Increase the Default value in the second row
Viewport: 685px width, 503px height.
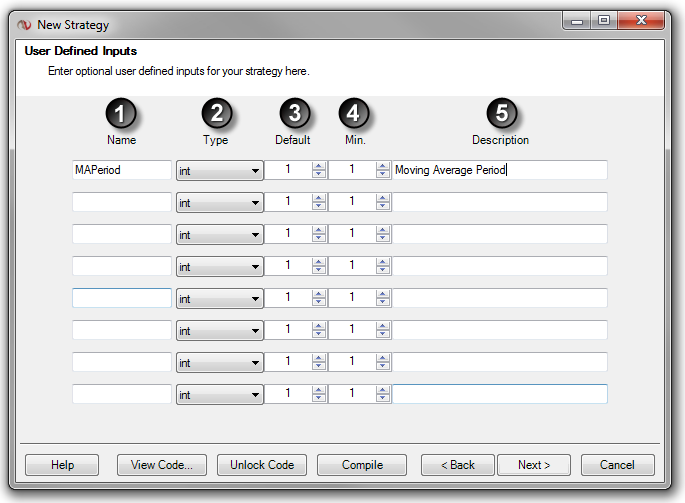319,198
